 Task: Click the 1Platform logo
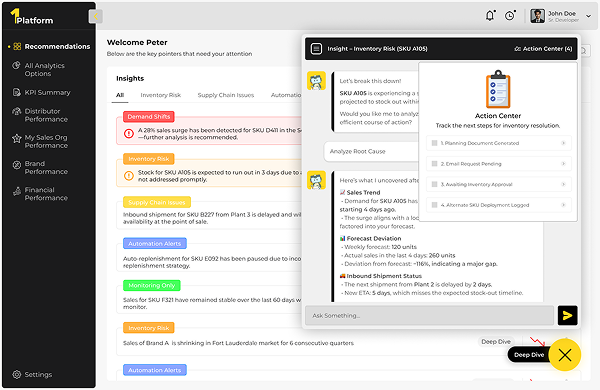(31, 16)
